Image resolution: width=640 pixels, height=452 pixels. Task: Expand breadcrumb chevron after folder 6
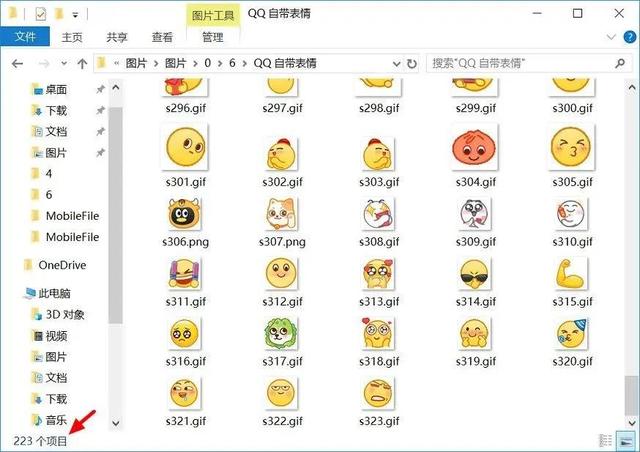[244, 64]
